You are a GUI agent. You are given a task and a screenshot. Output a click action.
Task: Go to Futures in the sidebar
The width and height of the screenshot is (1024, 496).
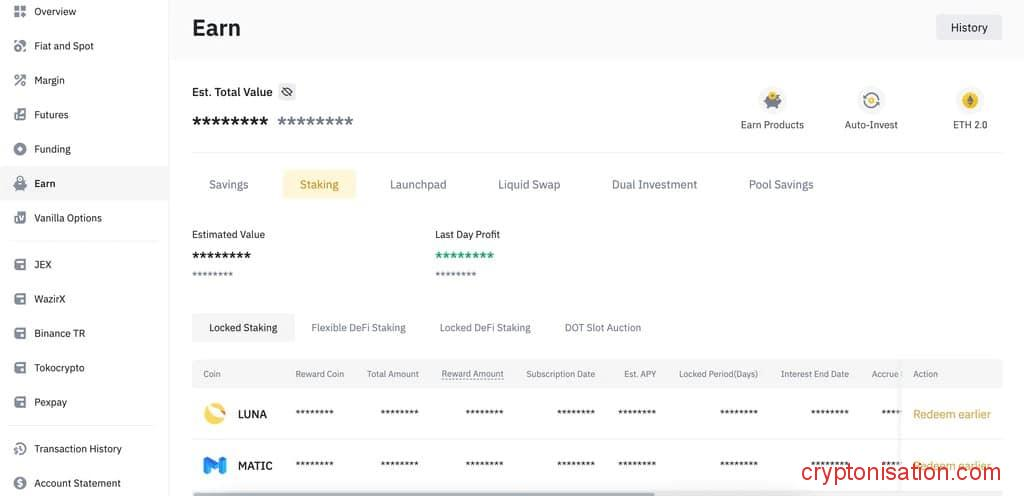(51, 115)
